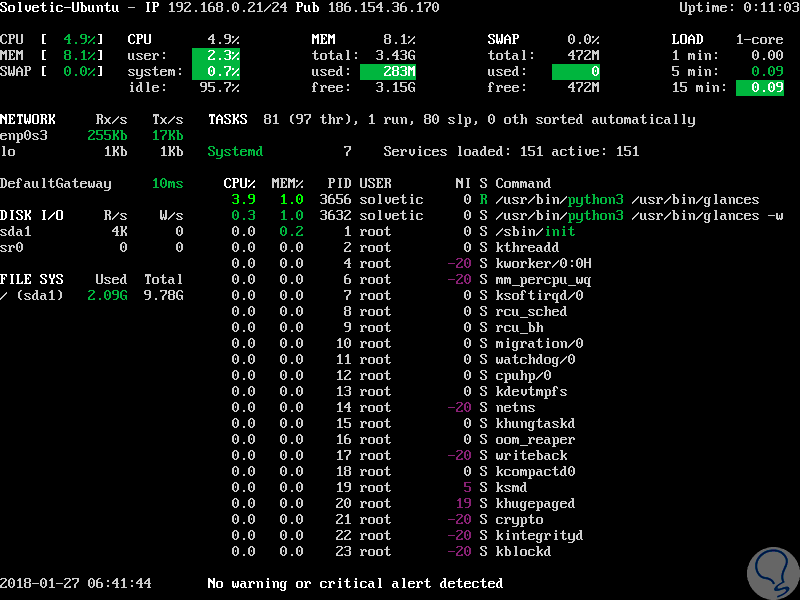
Task: Click the quick-look SWAP 0.0% bar
Action: (51, 71)
